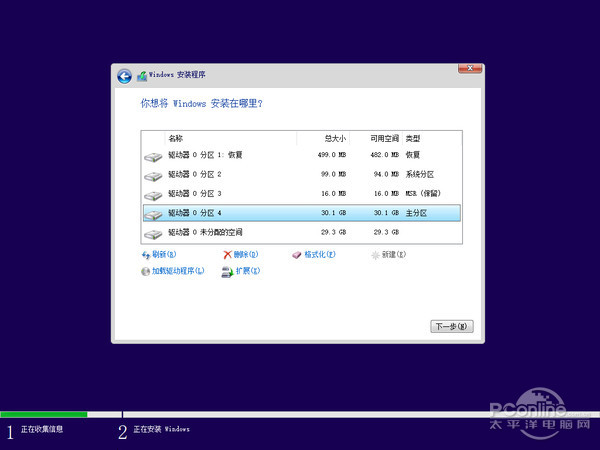This screenshot has height=450, width=600.
Task: Go back with the blue arrow button
Action: (x=124, y=77)
